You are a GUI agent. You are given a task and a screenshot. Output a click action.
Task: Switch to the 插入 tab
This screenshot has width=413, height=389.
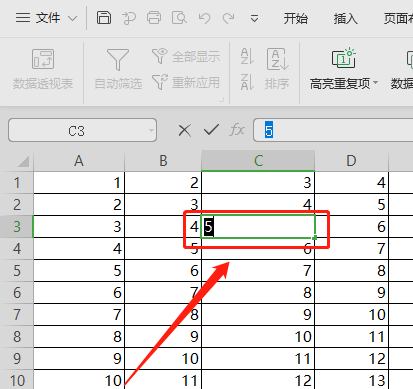[x=346, y=18]
